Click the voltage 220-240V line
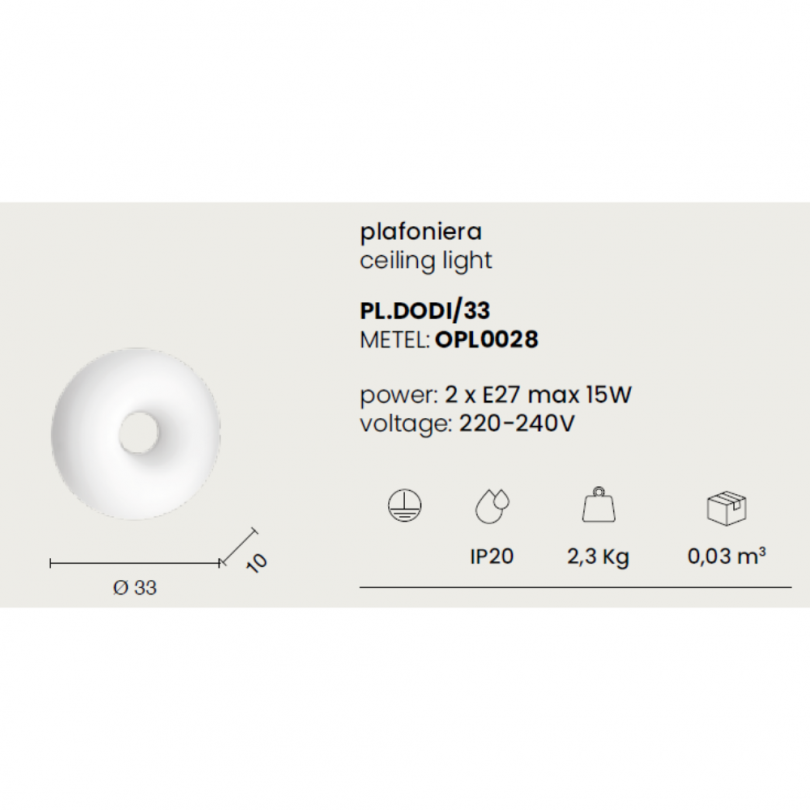Screen dimensions: 810x810 click(x=467, y=424)
